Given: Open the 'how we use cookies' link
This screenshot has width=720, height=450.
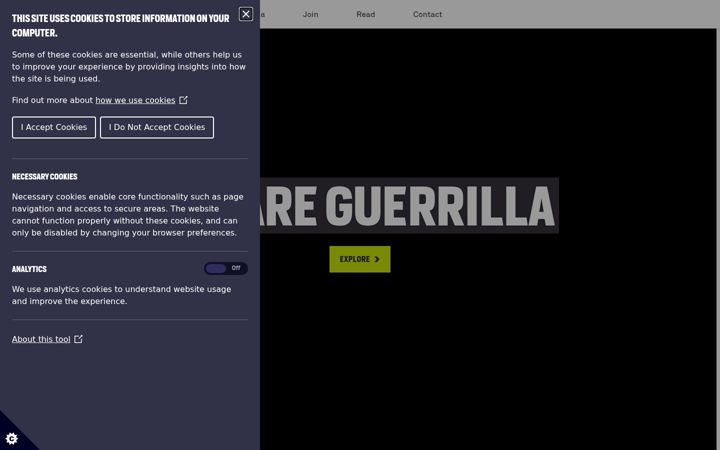Looking at the screenshot, I should coord(135,100).
